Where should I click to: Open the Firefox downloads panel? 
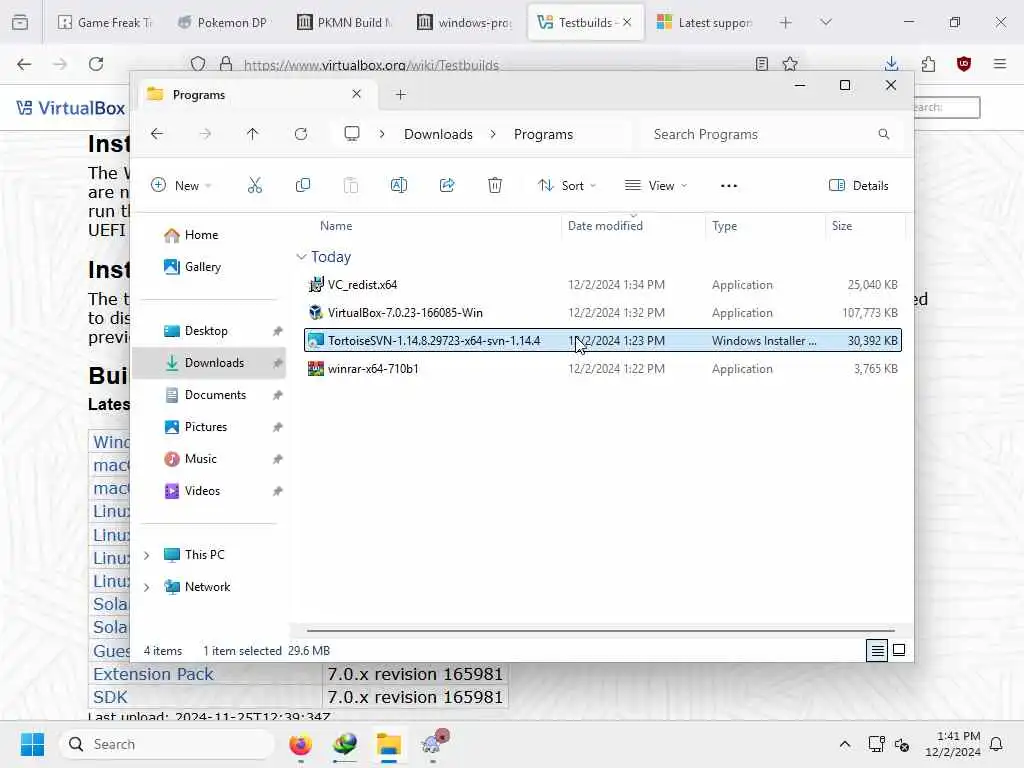891,63
